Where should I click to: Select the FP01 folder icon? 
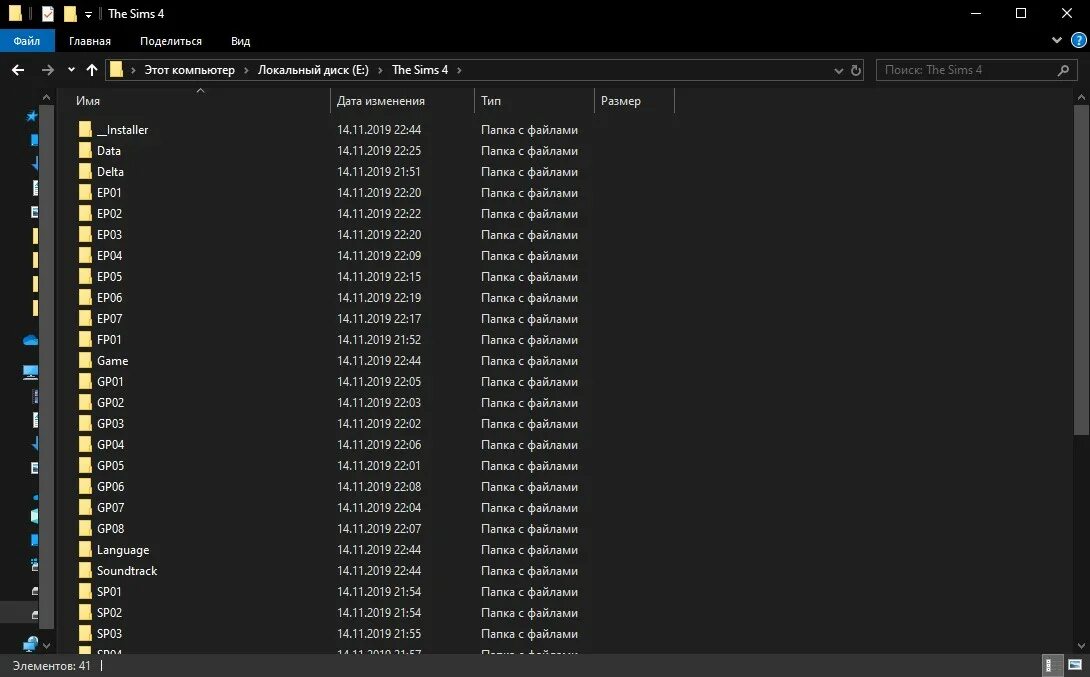click(85, 339)
